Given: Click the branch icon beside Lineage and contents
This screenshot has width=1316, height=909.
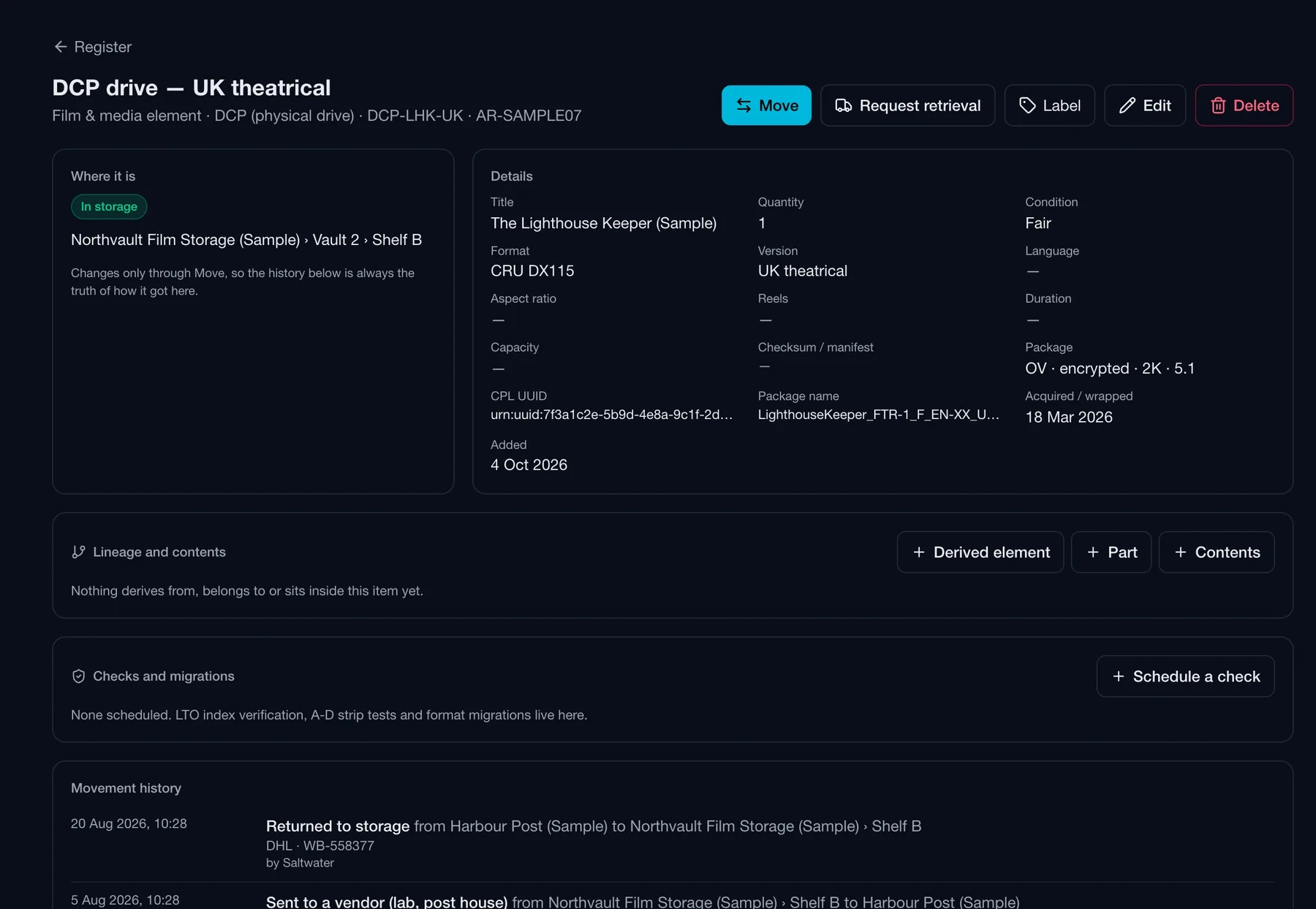Looking at the screenshot, I should [x=78, y=552].
